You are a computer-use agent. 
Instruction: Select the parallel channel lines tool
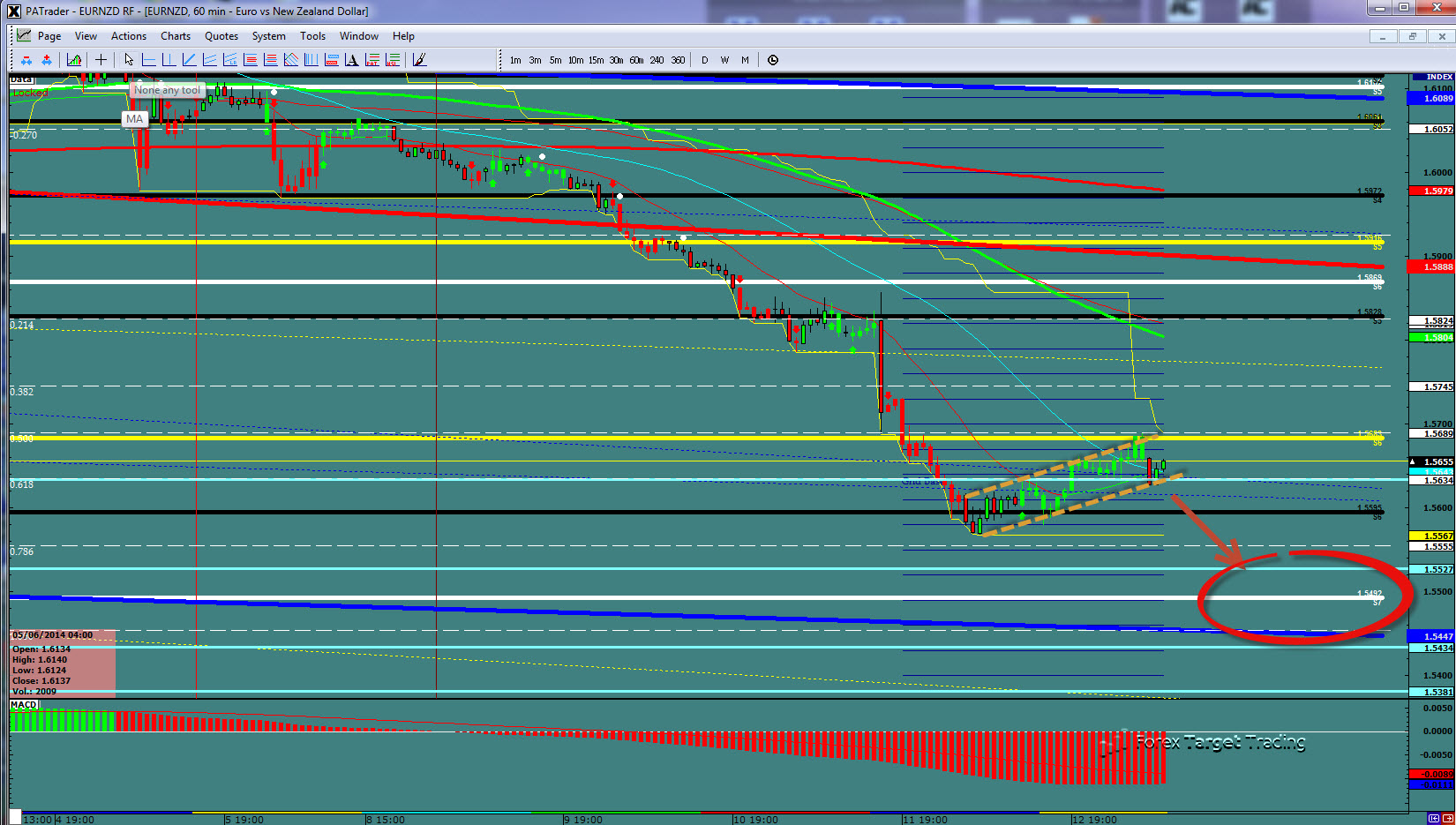pyautogui.click(x=209, y=60)
